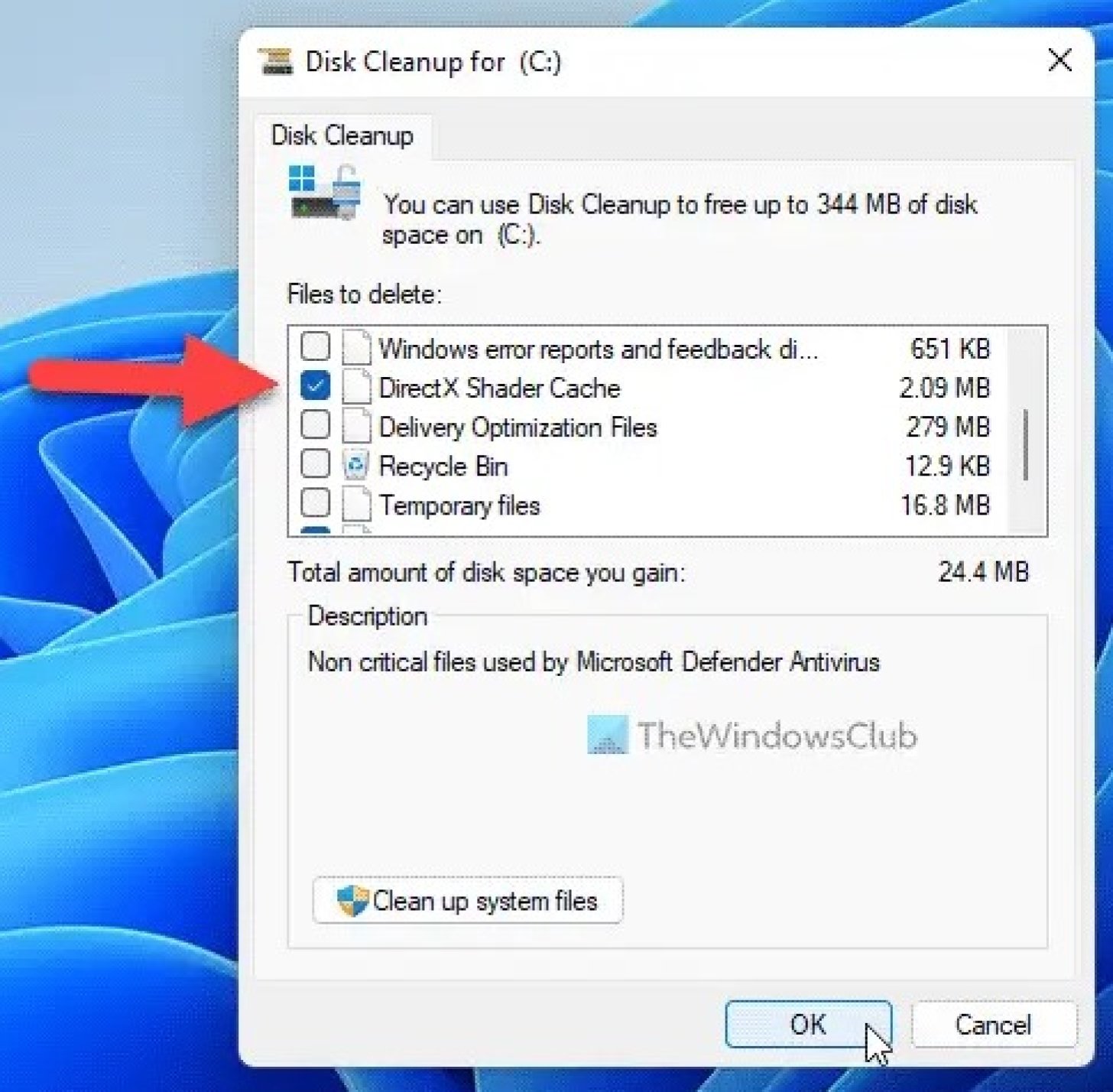Screen dimensions: 1113x1092
Task: Click the '12.9 KB' size value
Action: [948, 466]
